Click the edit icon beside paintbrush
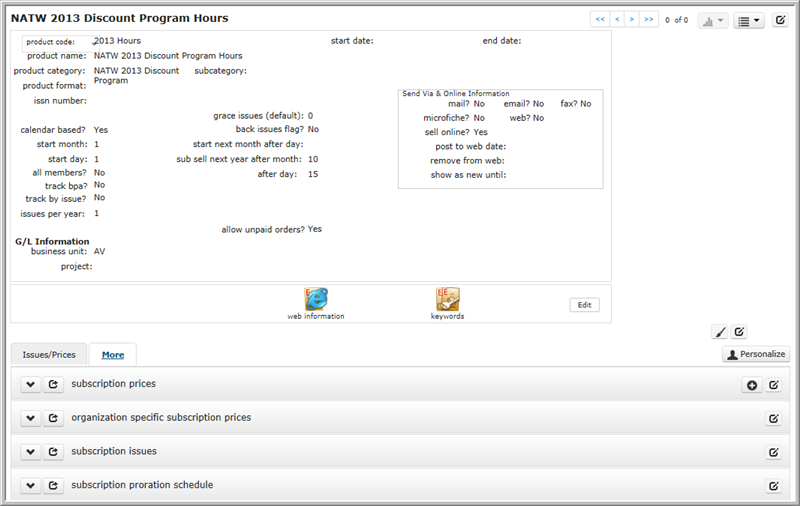The image size is (800, 506). point(739,332)
